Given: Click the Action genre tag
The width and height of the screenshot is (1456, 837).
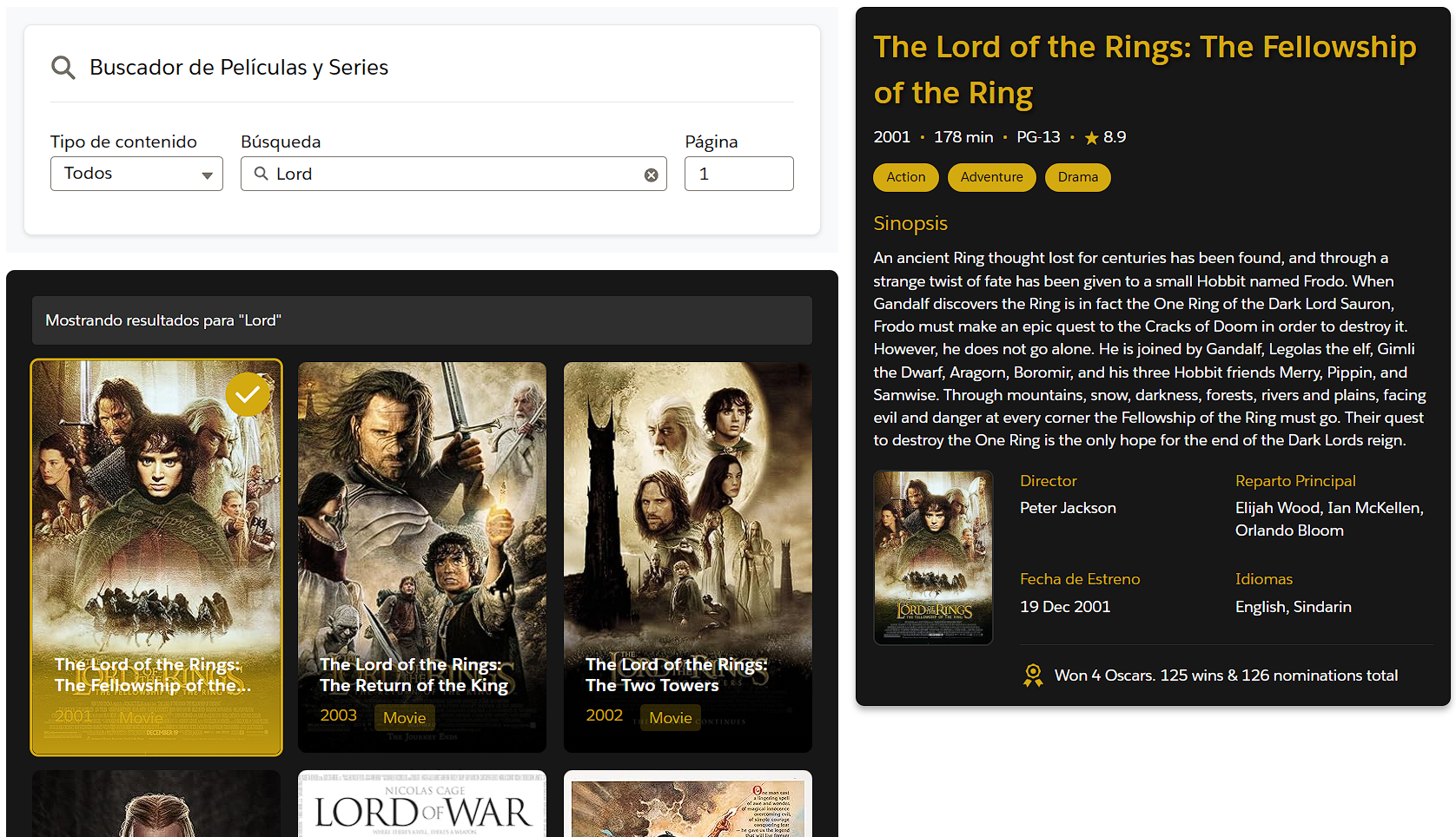Looking at the screenshot, I should [905, 177].
